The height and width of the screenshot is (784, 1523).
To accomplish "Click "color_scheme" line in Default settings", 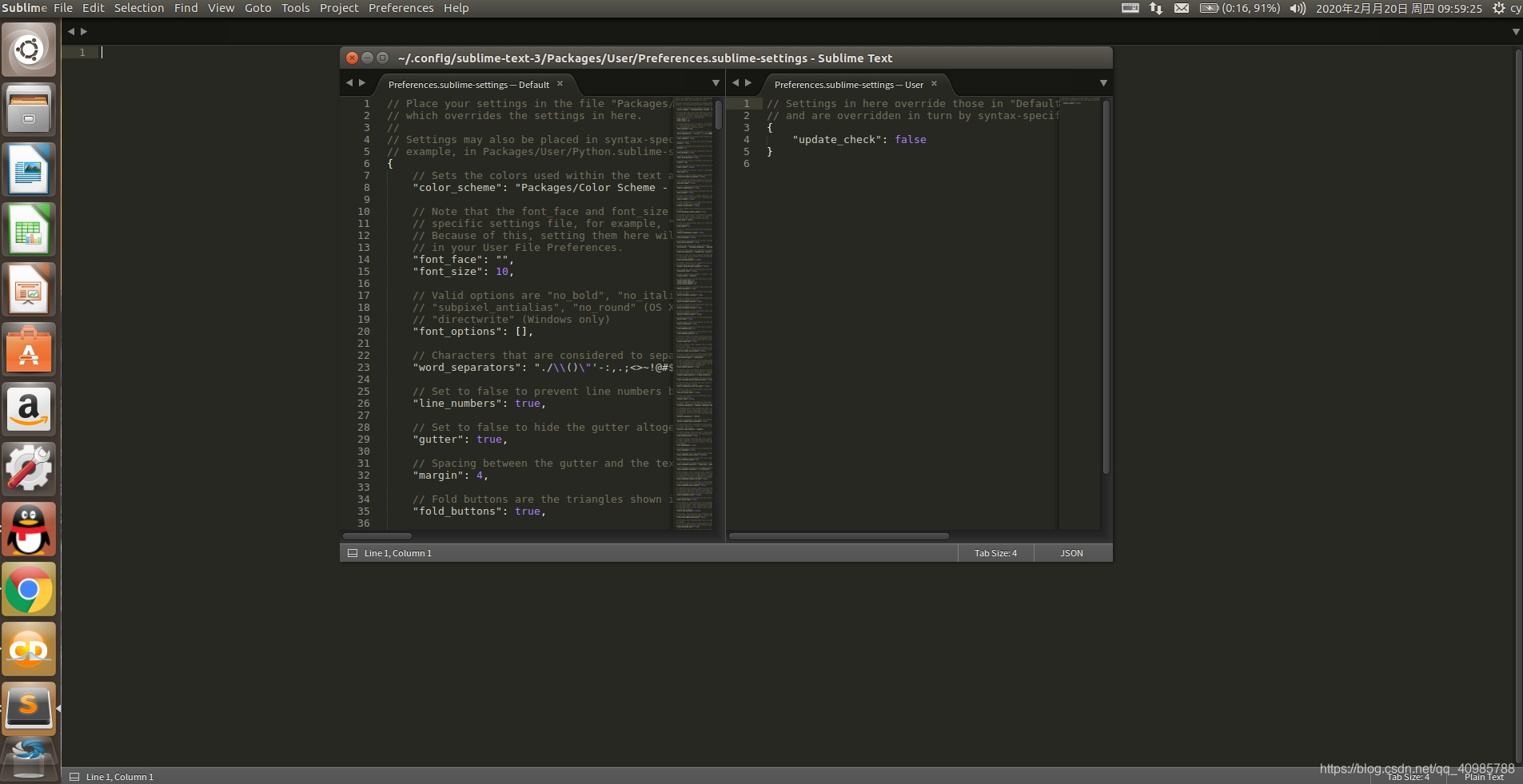I will [542, 188].
